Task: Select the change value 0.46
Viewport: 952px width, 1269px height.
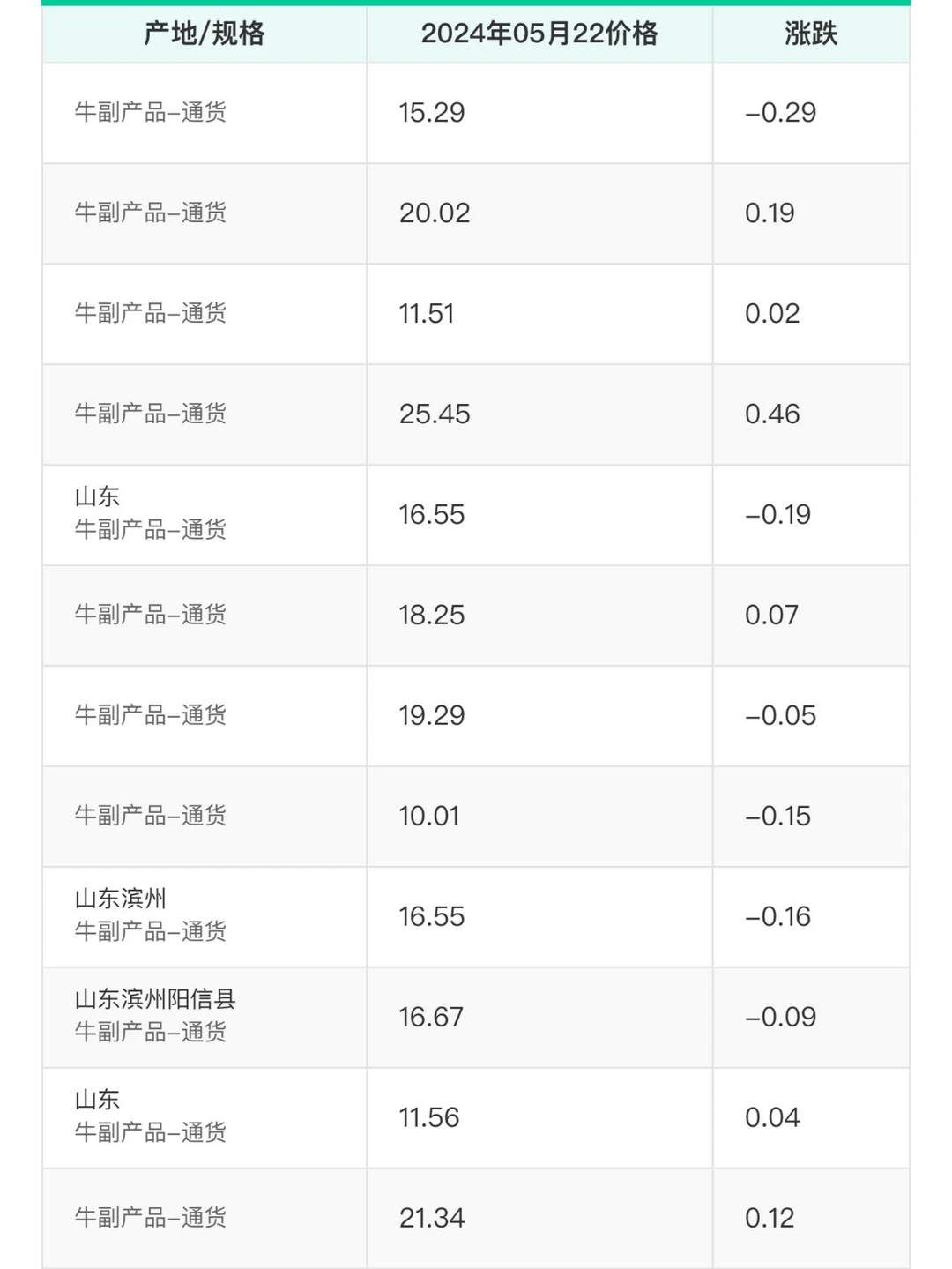Action: pyautogui.click(x=772, y=414)
